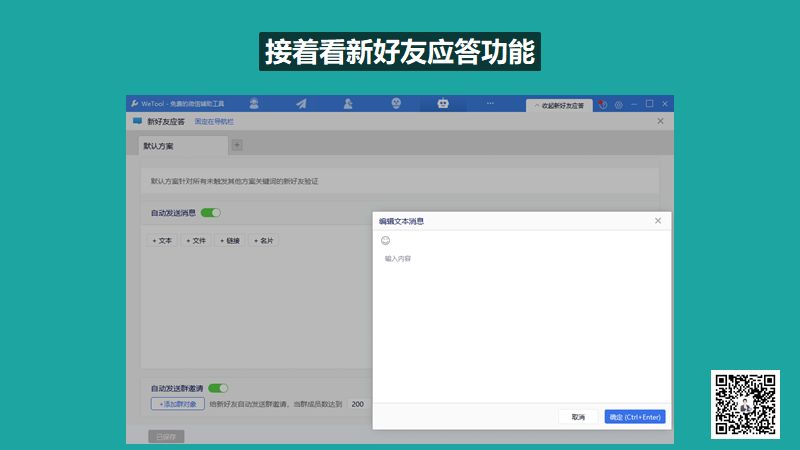The image size is (800, 450).
Task: Expand the 收起新好友应答 collapse tab
Action: point(559,105)
